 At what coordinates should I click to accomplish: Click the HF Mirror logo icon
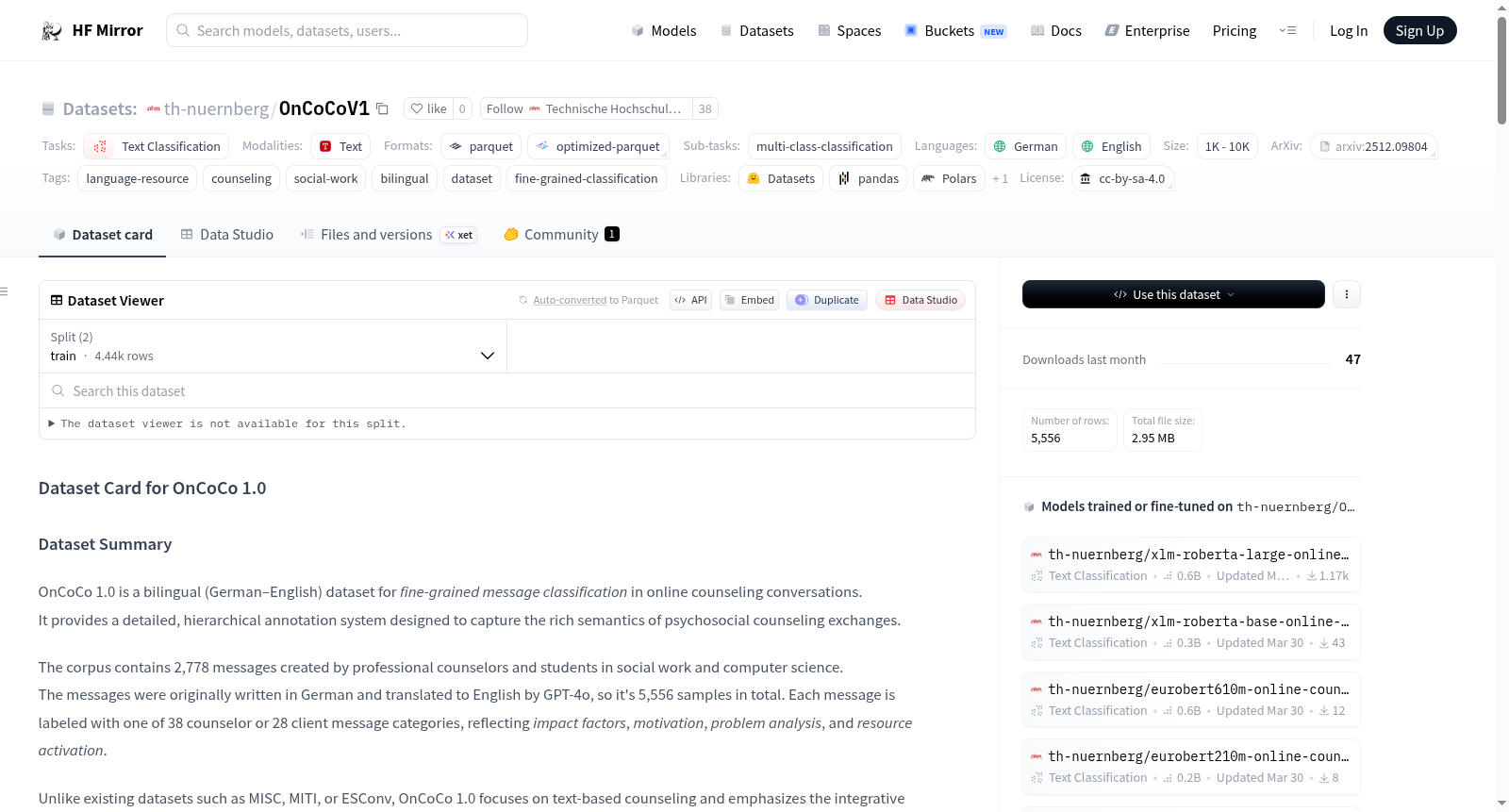[x=51, y=31]
